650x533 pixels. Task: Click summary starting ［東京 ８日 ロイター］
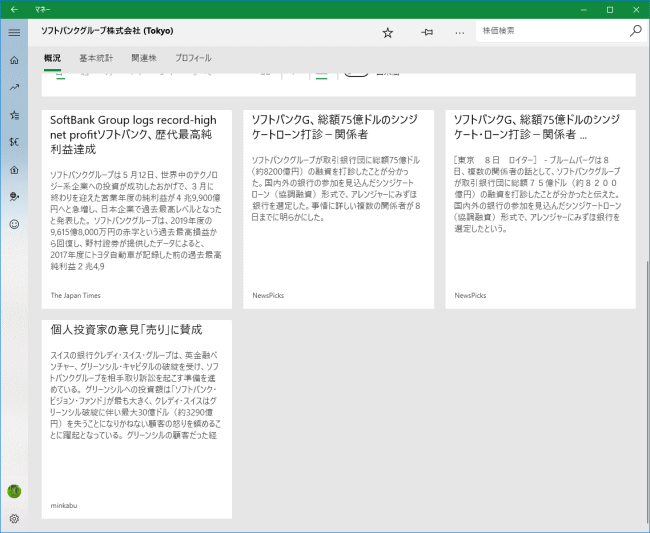[x=537, y=194]
